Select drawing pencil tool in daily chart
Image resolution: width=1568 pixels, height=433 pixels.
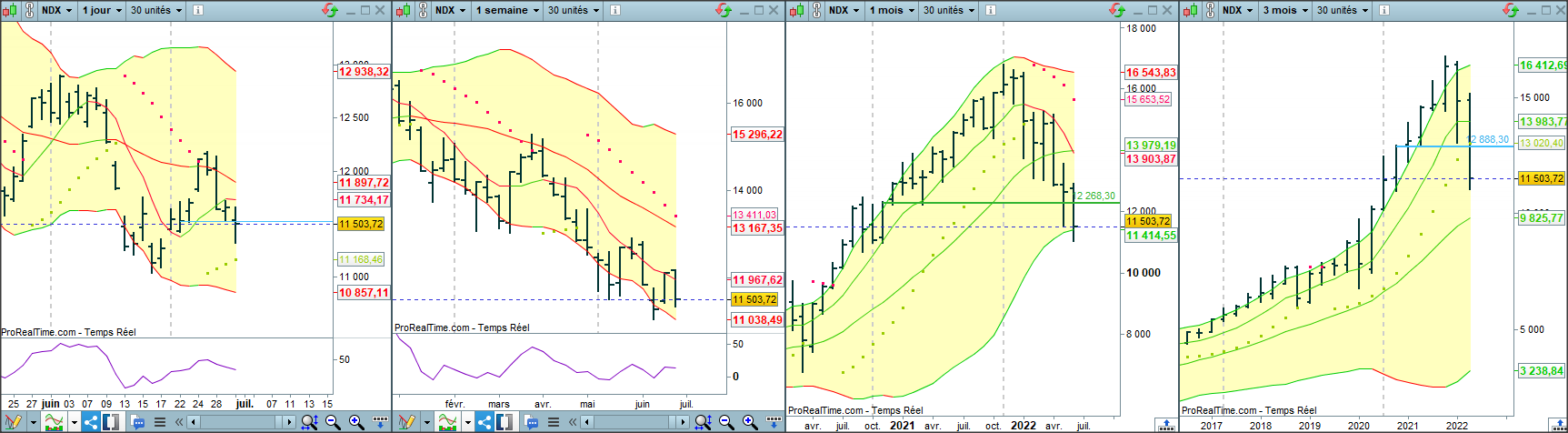click(x=13, y=422)
